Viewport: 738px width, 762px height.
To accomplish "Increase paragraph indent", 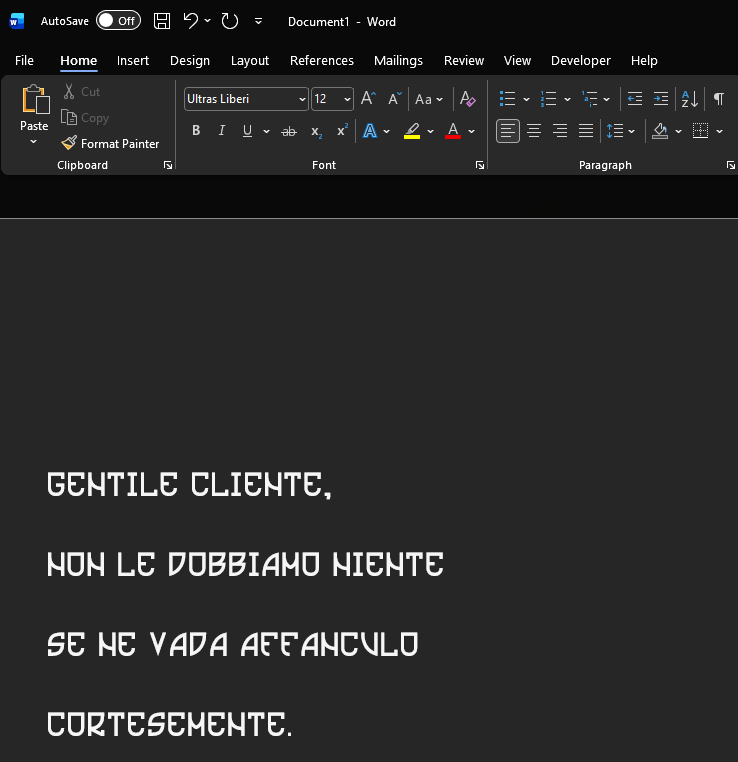I will click(x=661, y=99).
